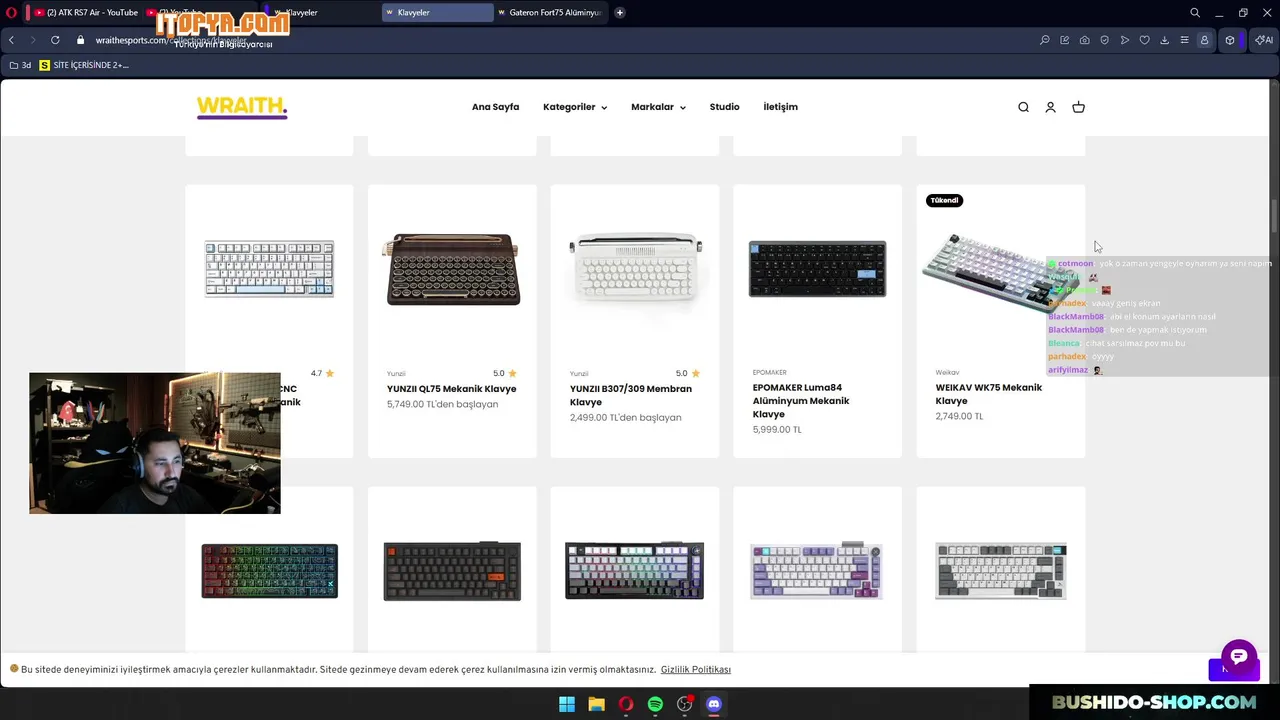The height and width of the screenshot is (720, 1280).
Task: Click the purple and white keyboard image
Action: click(817, 571)
